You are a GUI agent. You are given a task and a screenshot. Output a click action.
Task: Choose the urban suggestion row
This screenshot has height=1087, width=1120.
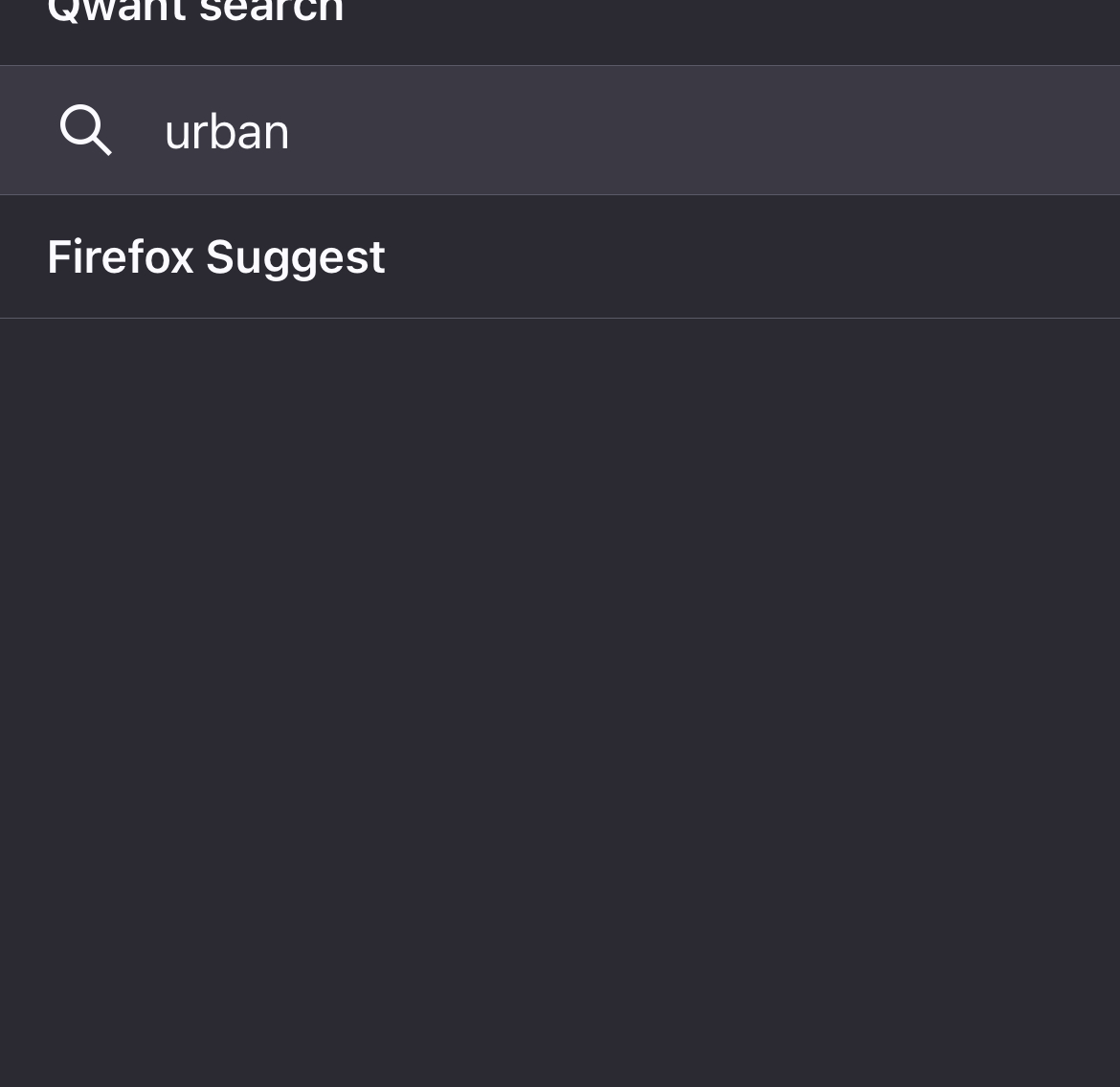(x=560, y=130)
